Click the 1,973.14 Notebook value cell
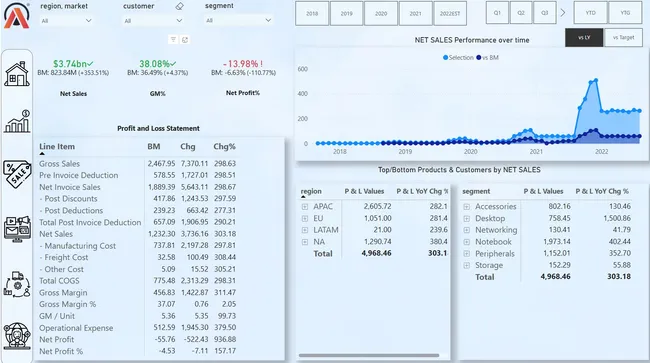 [557, 242]
